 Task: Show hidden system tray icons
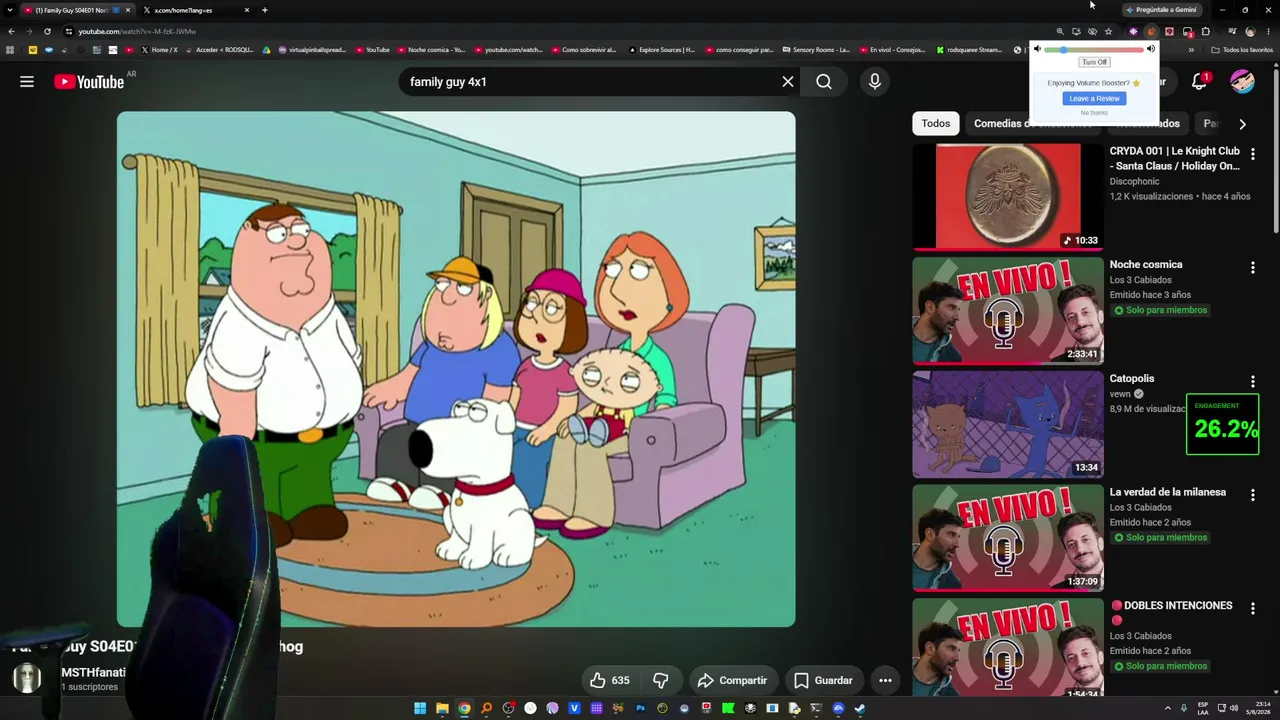[1167, 708]
